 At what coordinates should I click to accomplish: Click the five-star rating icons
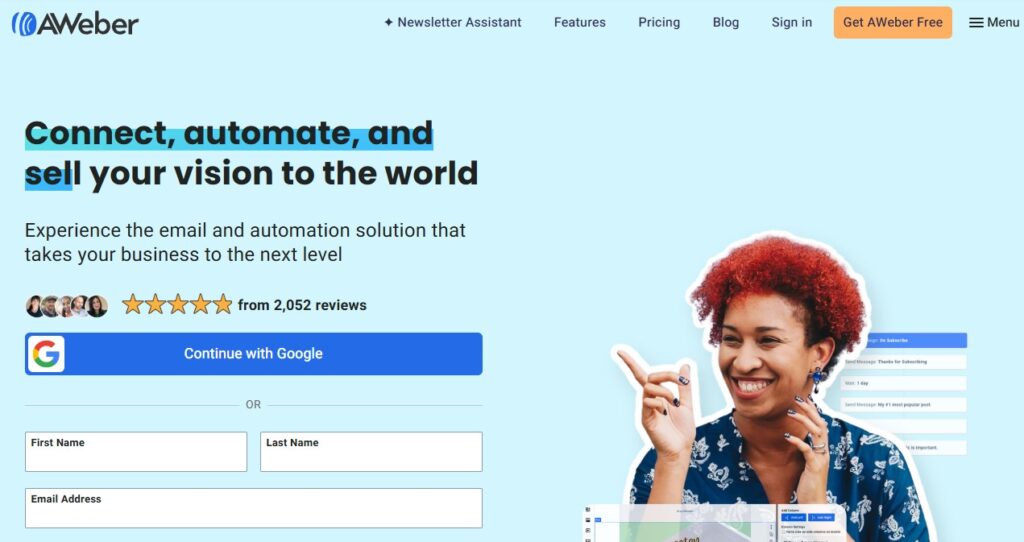[x=177, y=304]
